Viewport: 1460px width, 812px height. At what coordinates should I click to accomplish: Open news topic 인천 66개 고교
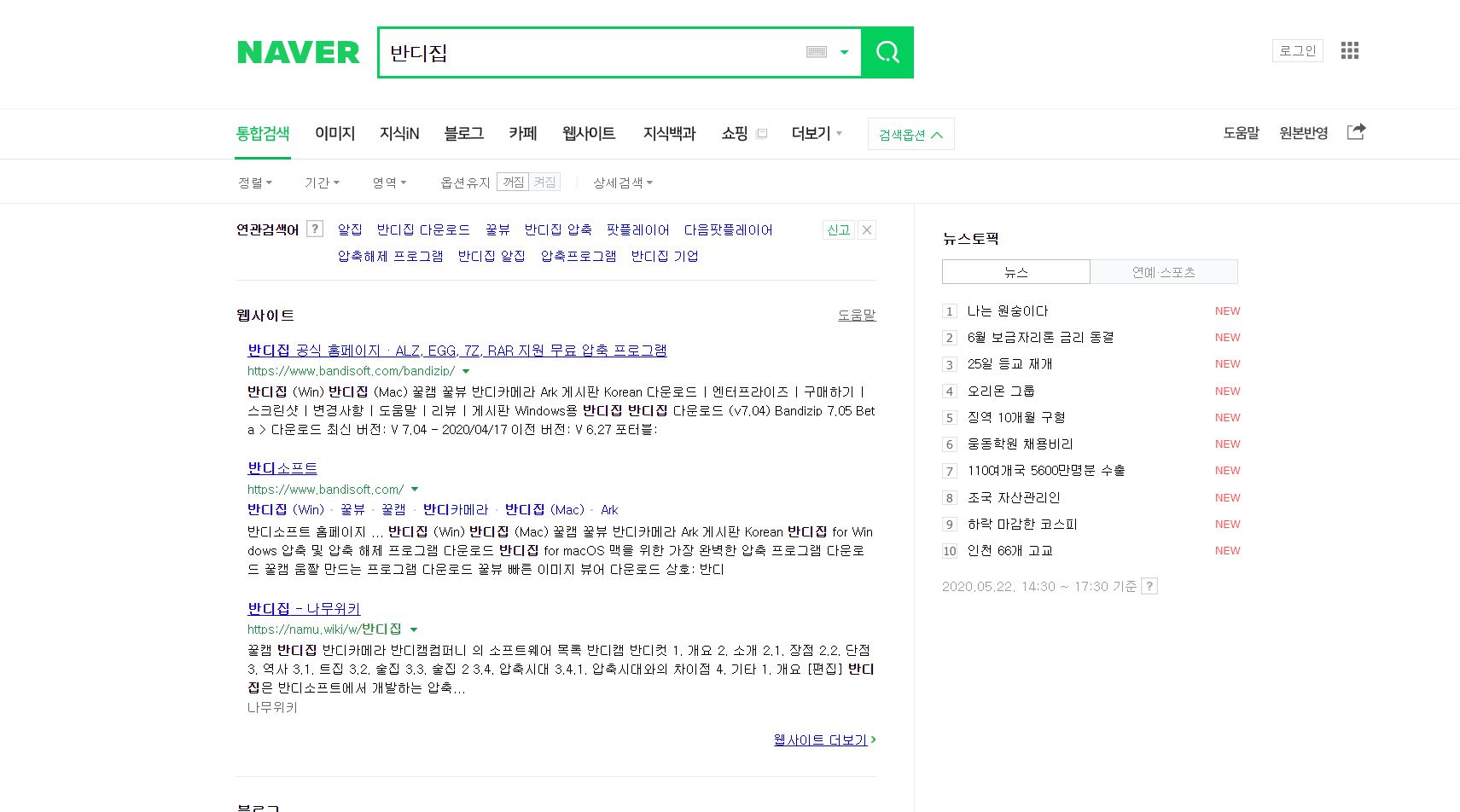coord(1009,551)
